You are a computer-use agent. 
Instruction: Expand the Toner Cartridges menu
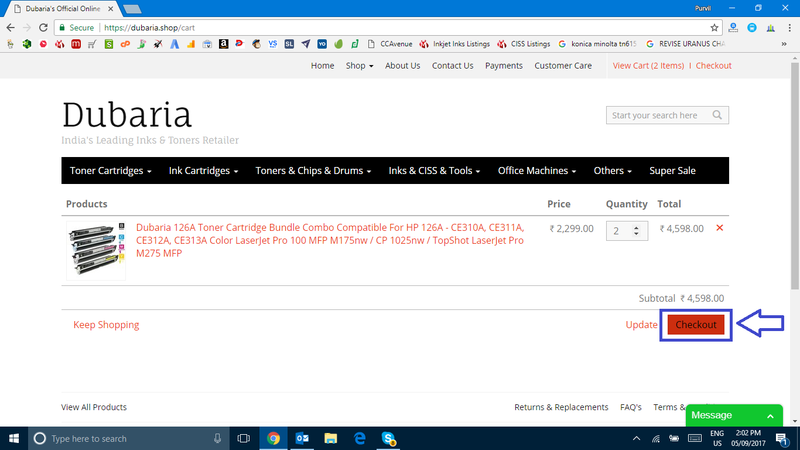click(110, 170)
